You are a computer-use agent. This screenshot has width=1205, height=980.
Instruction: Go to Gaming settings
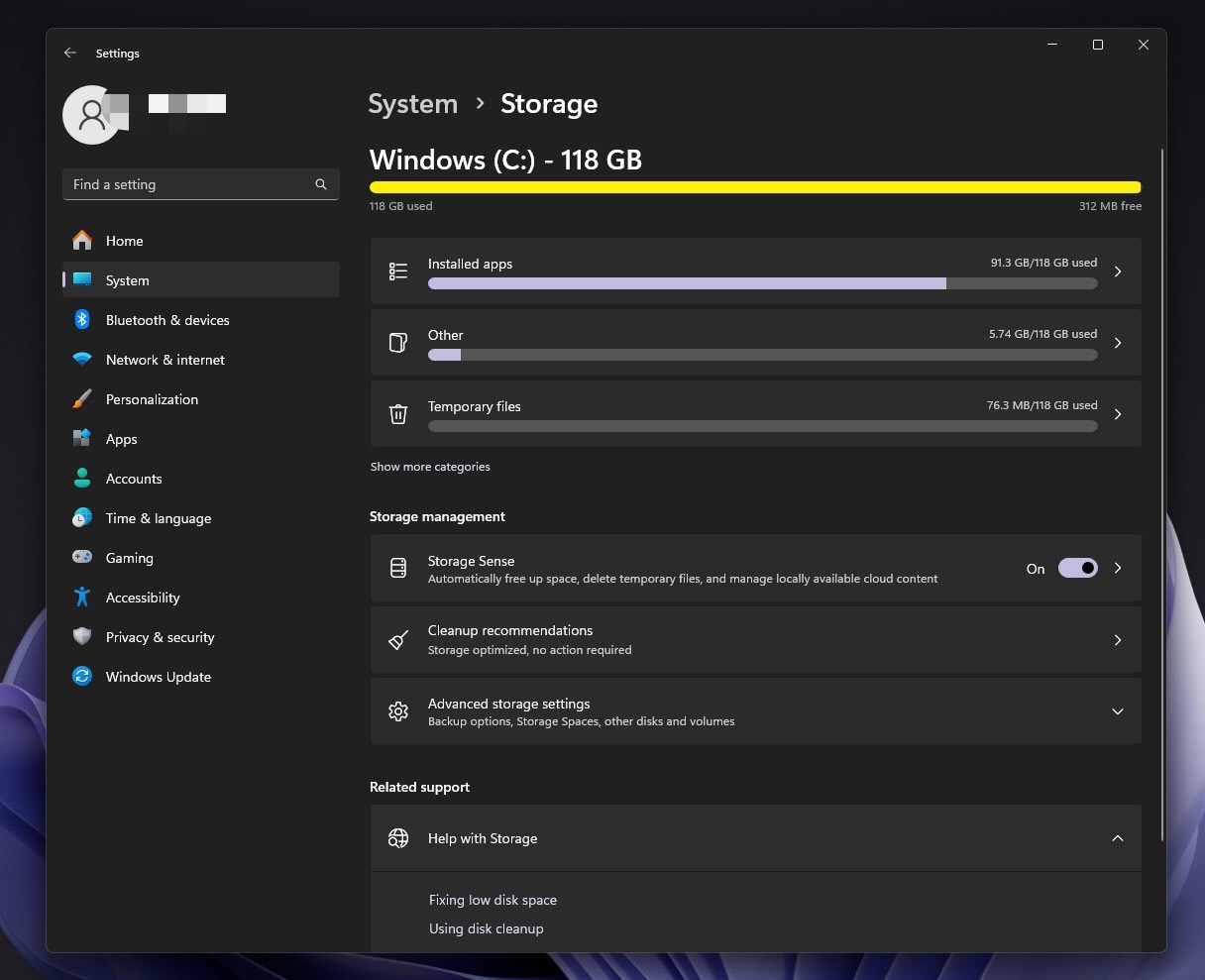coord(201,558)
